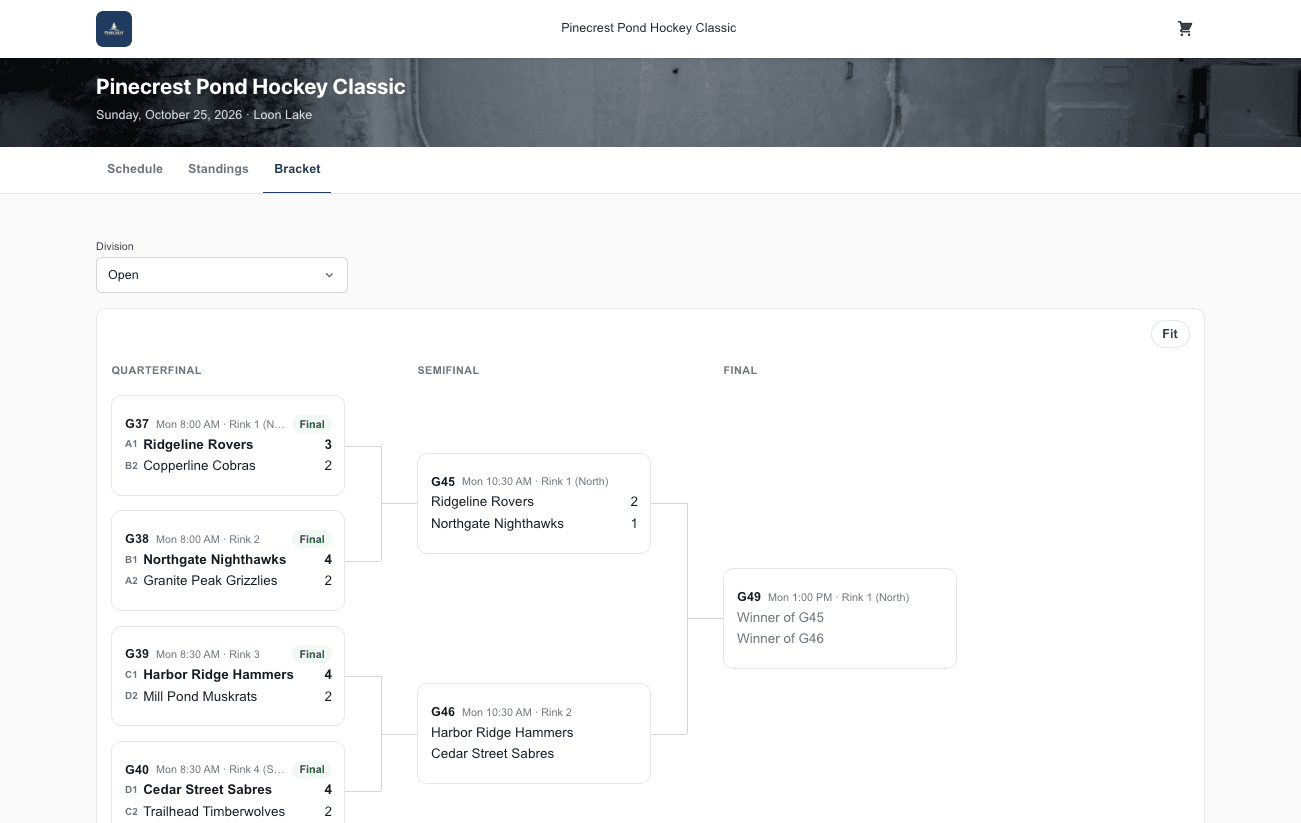Click the Final badge on G37
The height and width of the screenshot is (823, 1301).
(x=312, y=424)
